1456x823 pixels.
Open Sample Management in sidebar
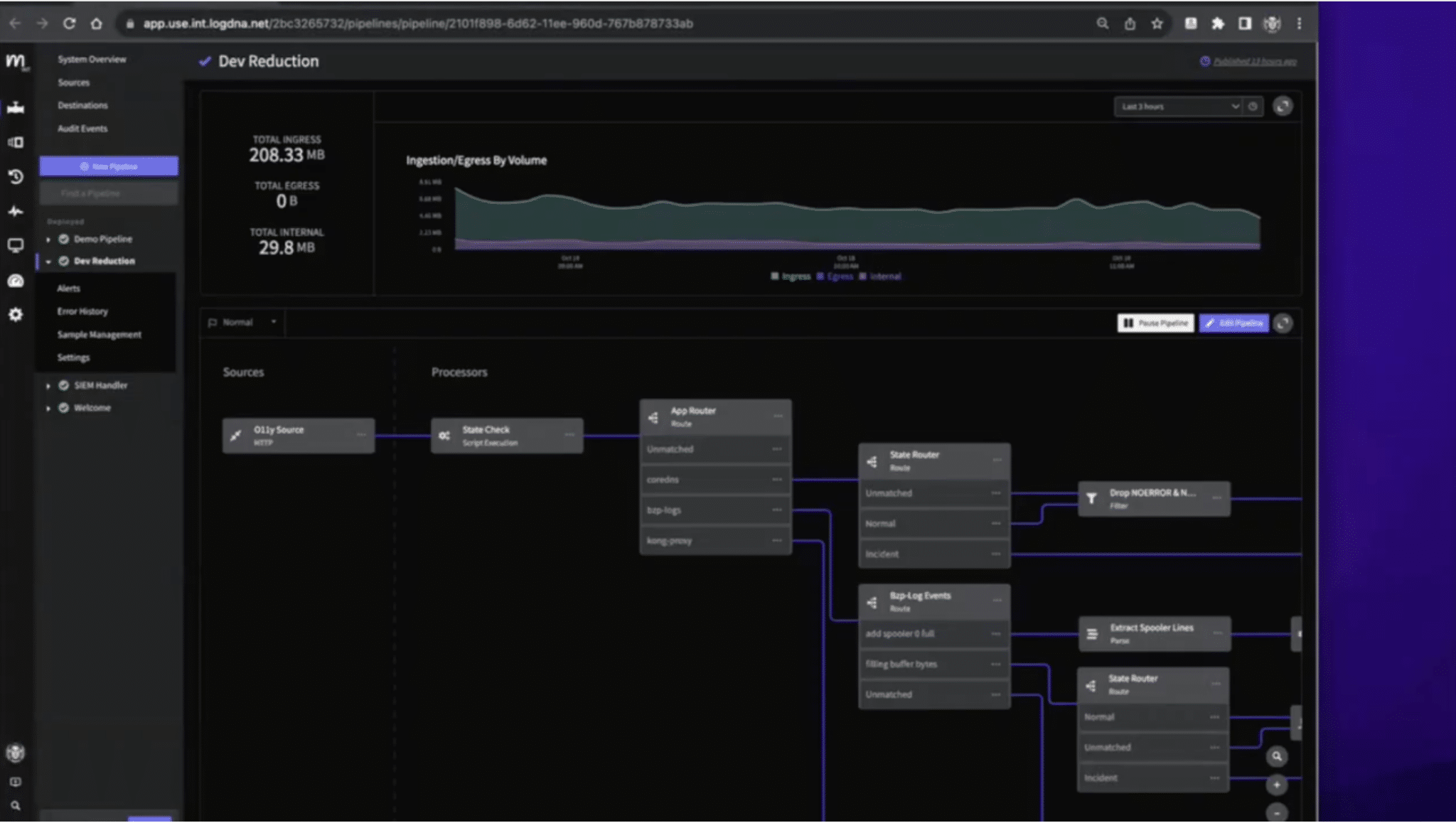click(99, 335)
